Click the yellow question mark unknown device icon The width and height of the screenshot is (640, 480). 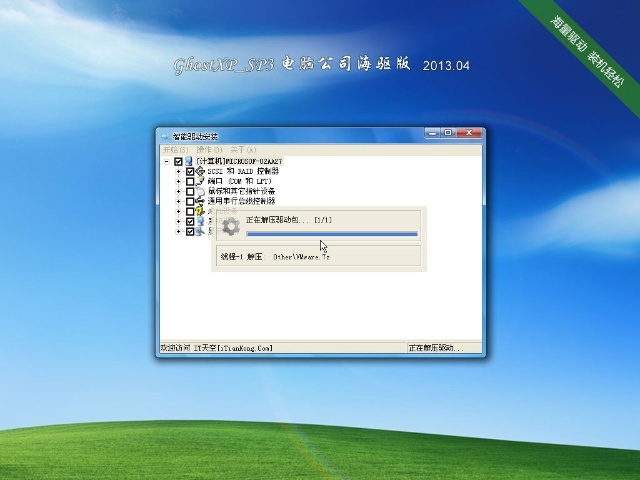click(200, 211)
